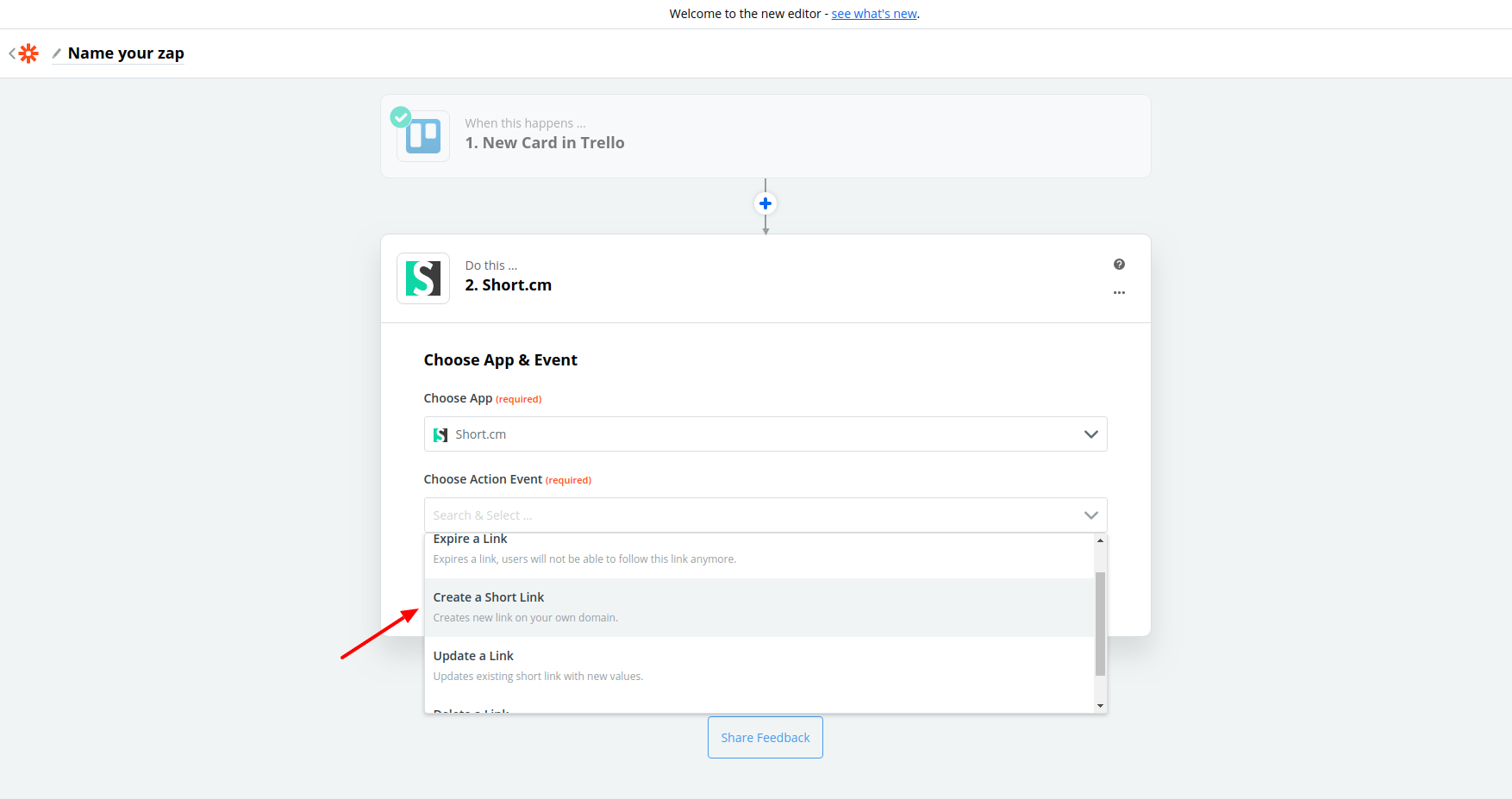Edit the 'Name your zap' title field
1512x799 pixels.
point(126,53)
